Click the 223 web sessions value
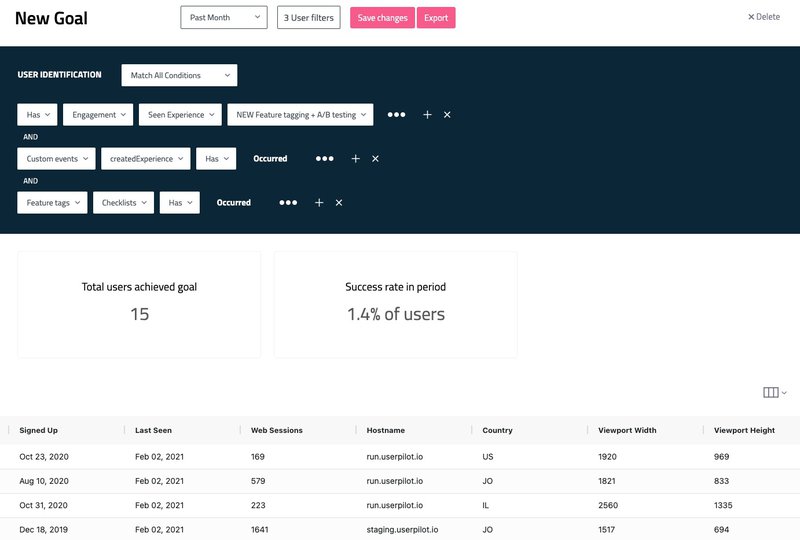This screenshot has height=540, width=800. point(258,505)
